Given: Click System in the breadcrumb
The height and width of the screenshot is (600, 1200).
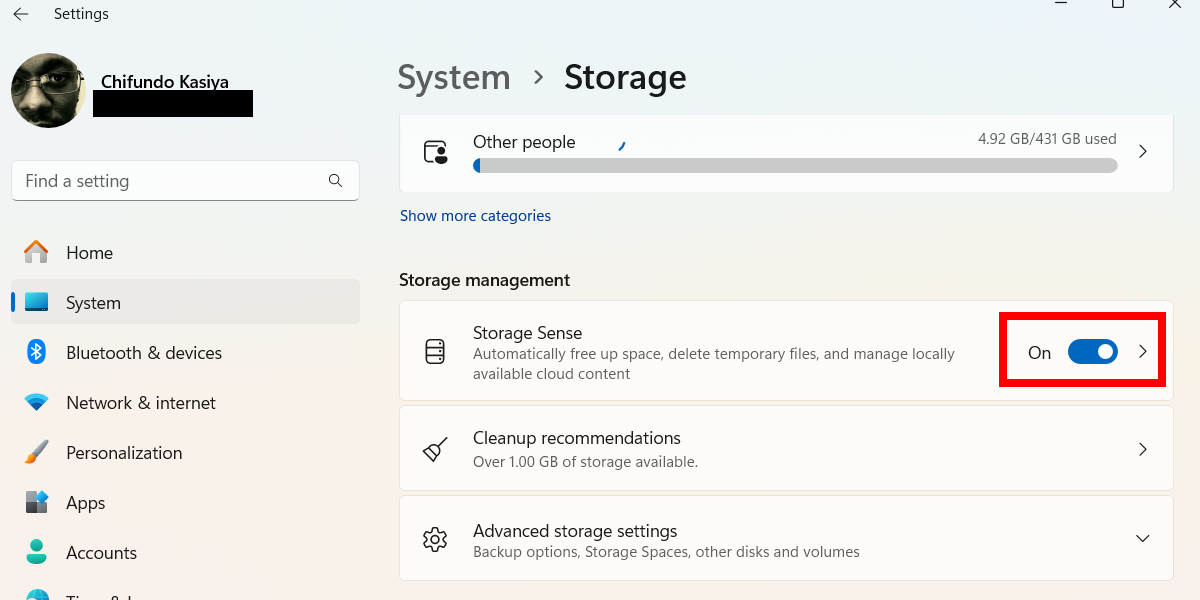Looking at the screenshot, I should click(454, 78).
